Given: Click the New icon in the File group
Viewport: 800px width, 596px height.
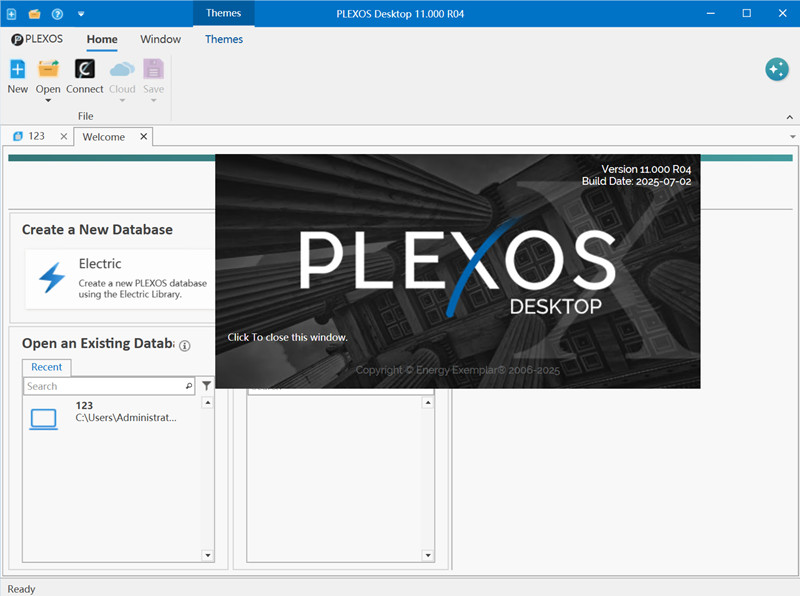Looking at the screenshot, I should [17, 70].
